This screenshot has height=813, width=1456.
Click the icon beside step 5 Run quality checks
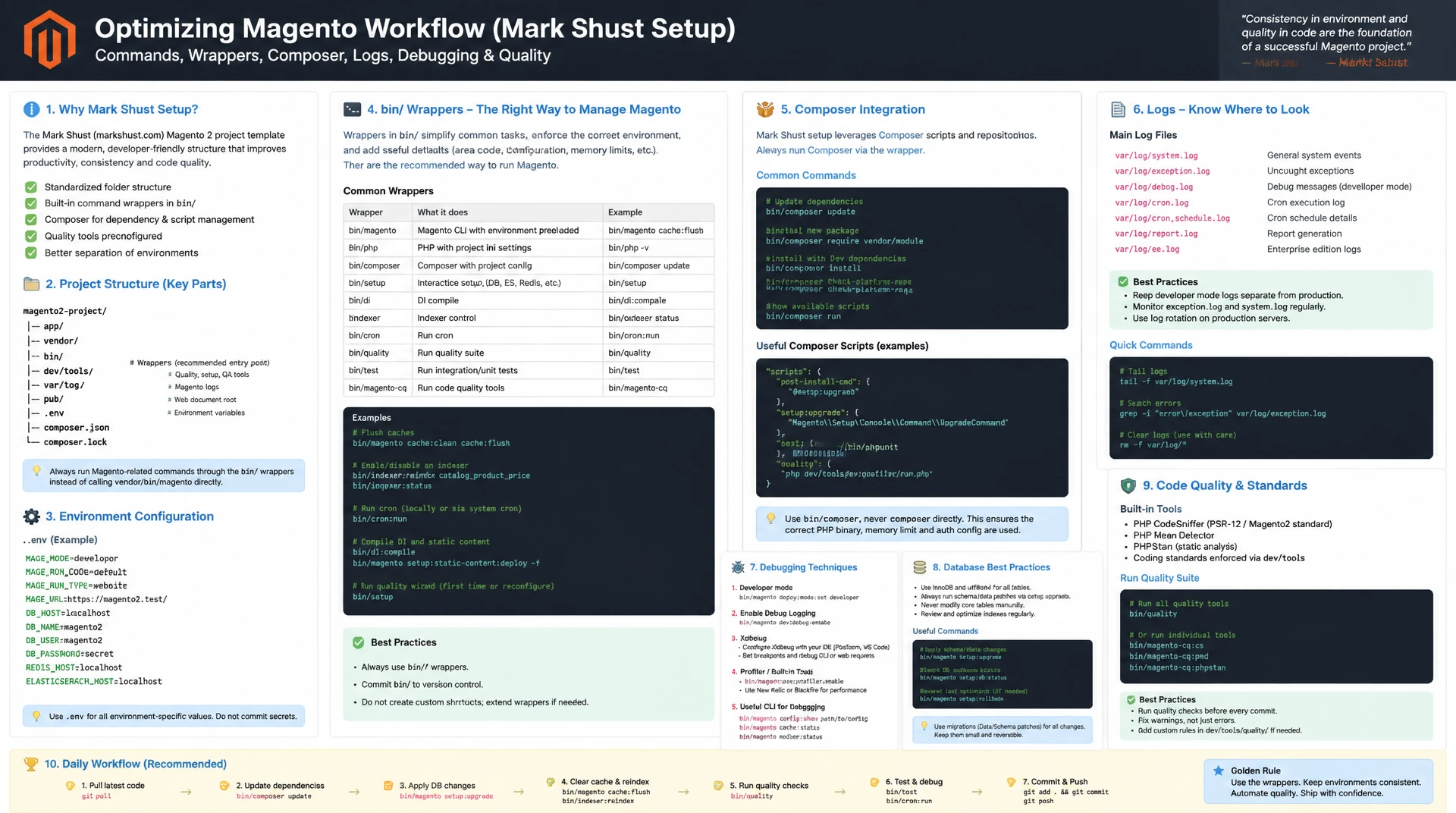point(718,786)
